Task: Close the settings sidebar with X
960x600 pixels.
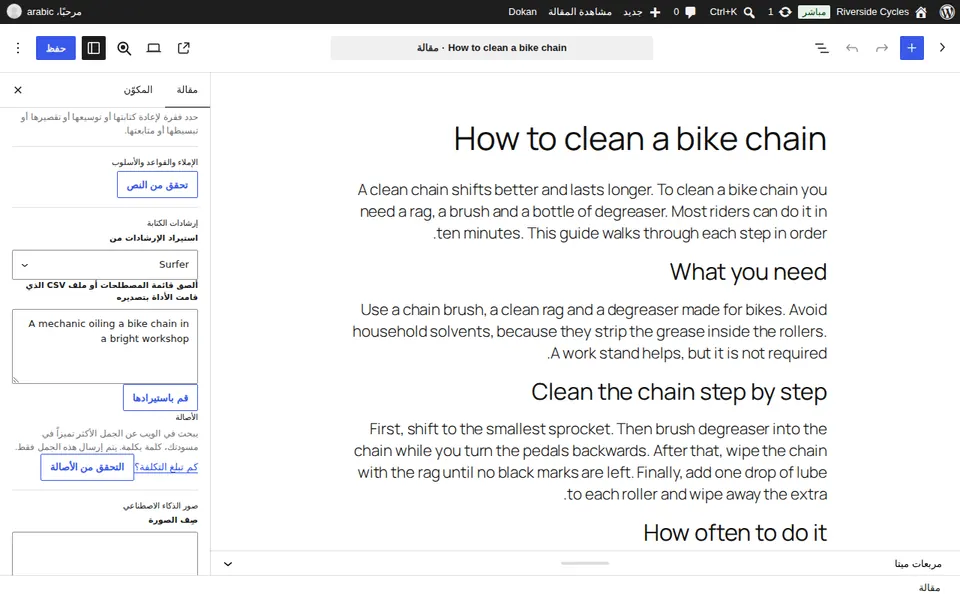Action: (x=18, y=90)
